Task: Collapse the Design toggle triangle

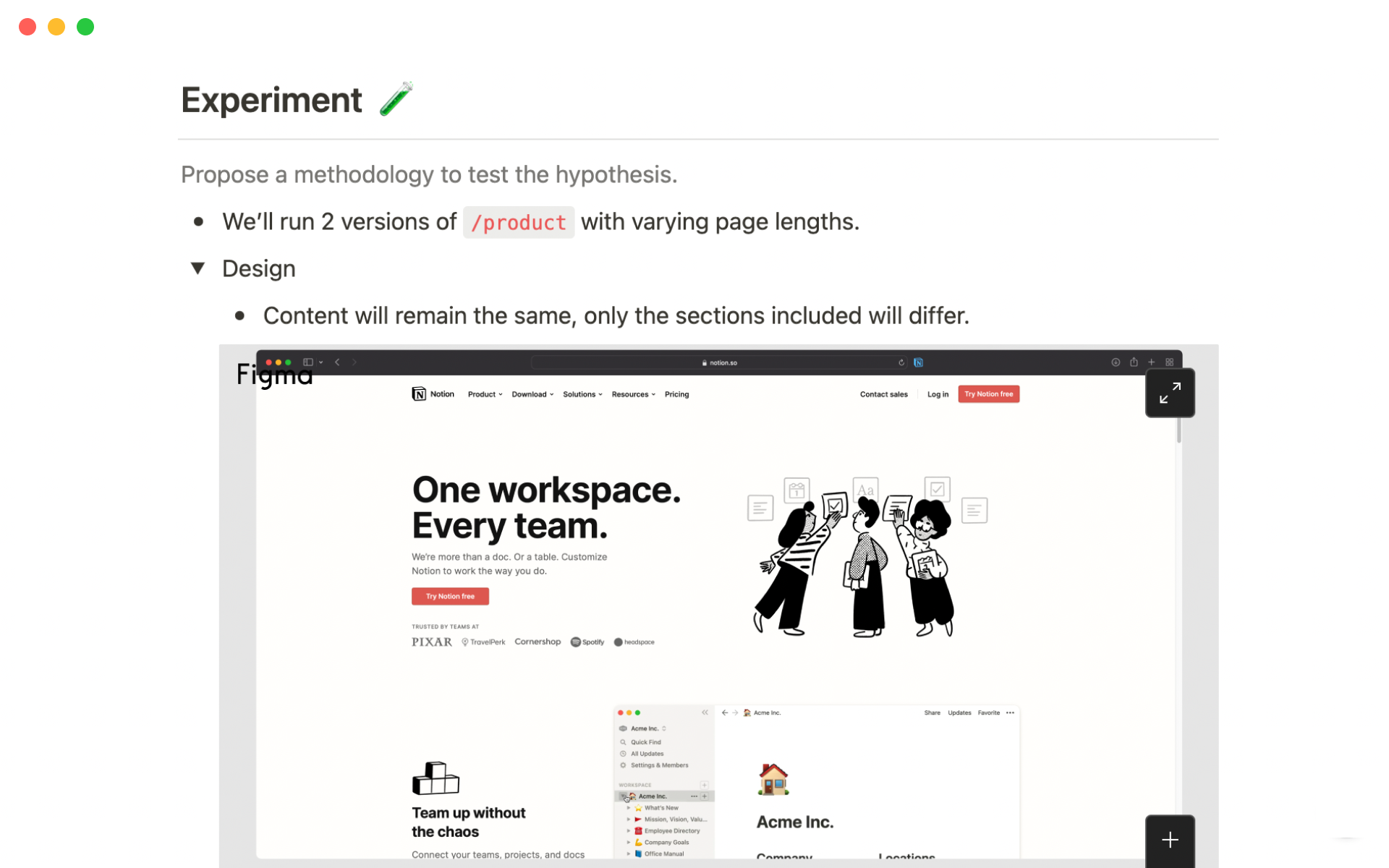Action: click(x=197, y=268)
